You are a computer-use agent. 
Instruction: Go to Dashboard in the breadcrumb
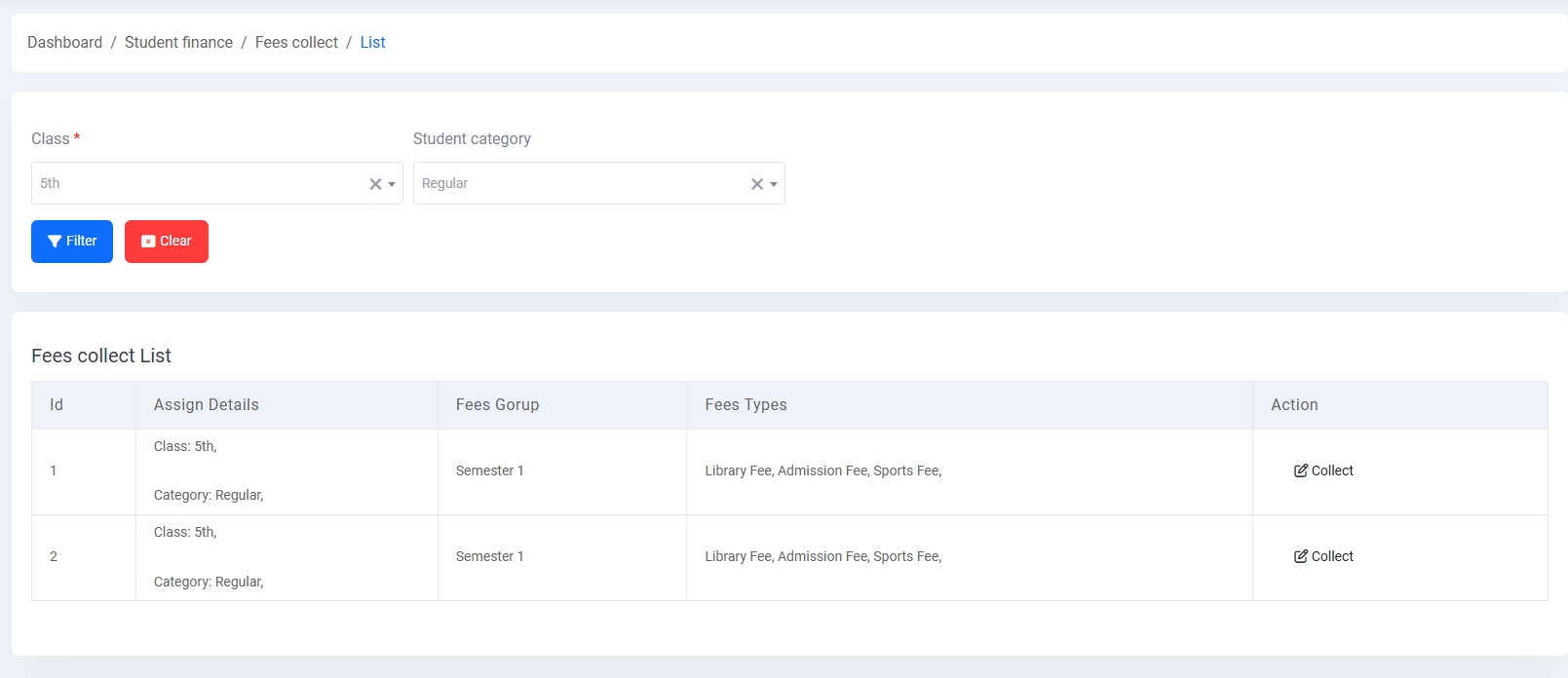tap(64, 43)
